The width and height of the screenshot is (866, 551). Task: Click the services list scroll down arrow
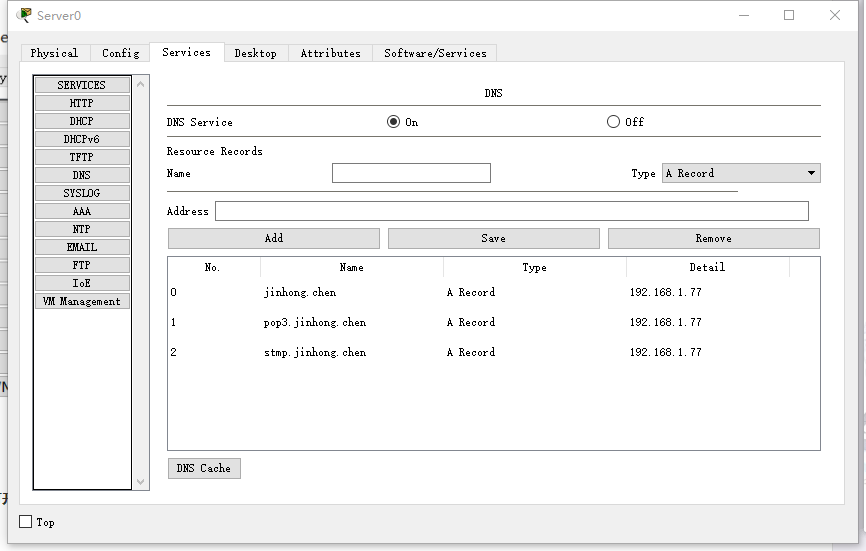pos(140,481)
